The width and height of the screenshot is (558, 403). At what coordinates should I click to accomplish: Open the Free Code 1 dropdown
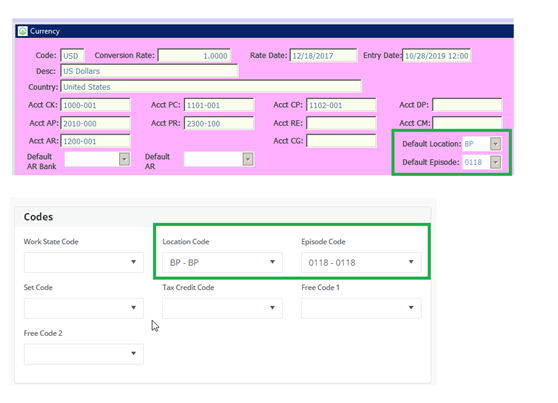[x=361, y=308]
